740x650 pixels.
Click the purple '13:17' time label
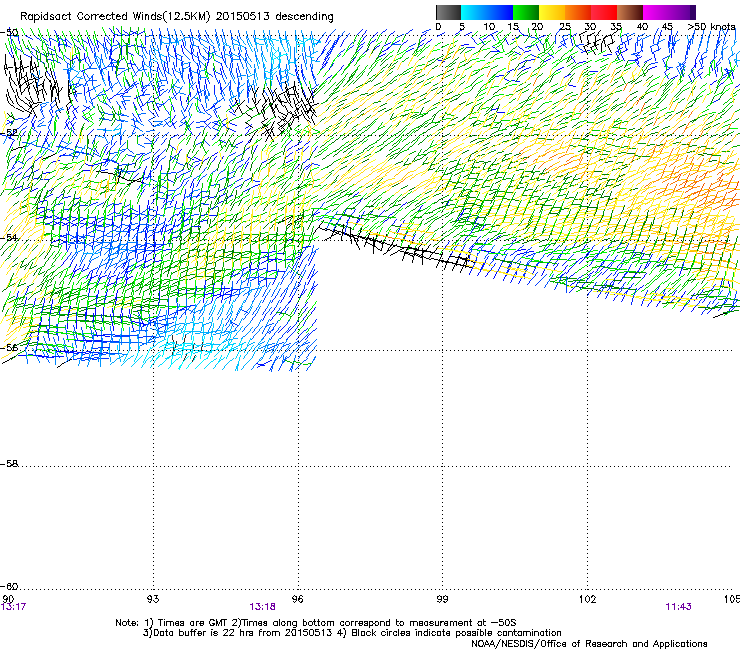pyautogui.click(x=13, y=607)
